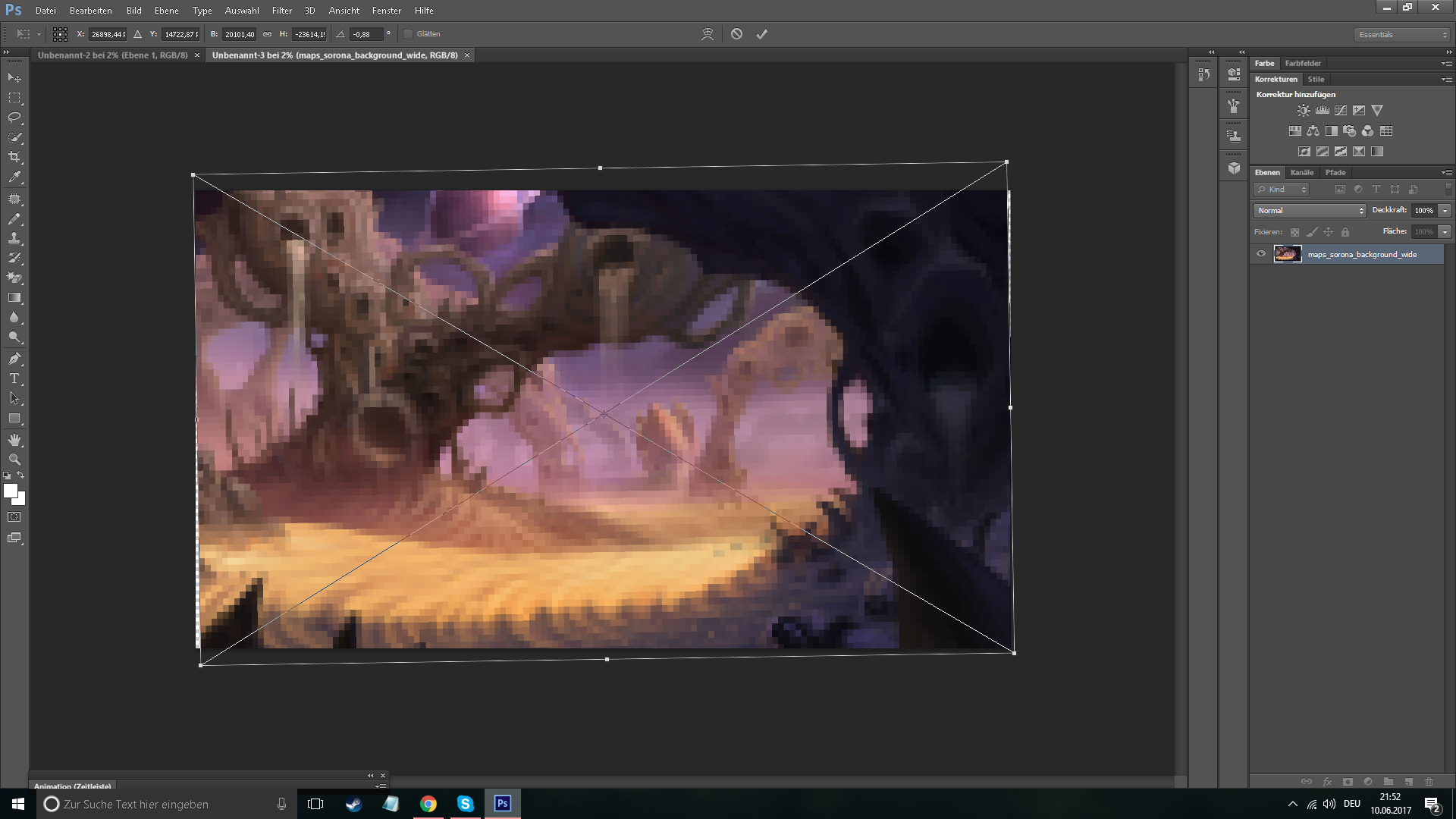Select the Dodge tool
The height and width of the screenshot is (819, 1456).
tap(14, 337)
